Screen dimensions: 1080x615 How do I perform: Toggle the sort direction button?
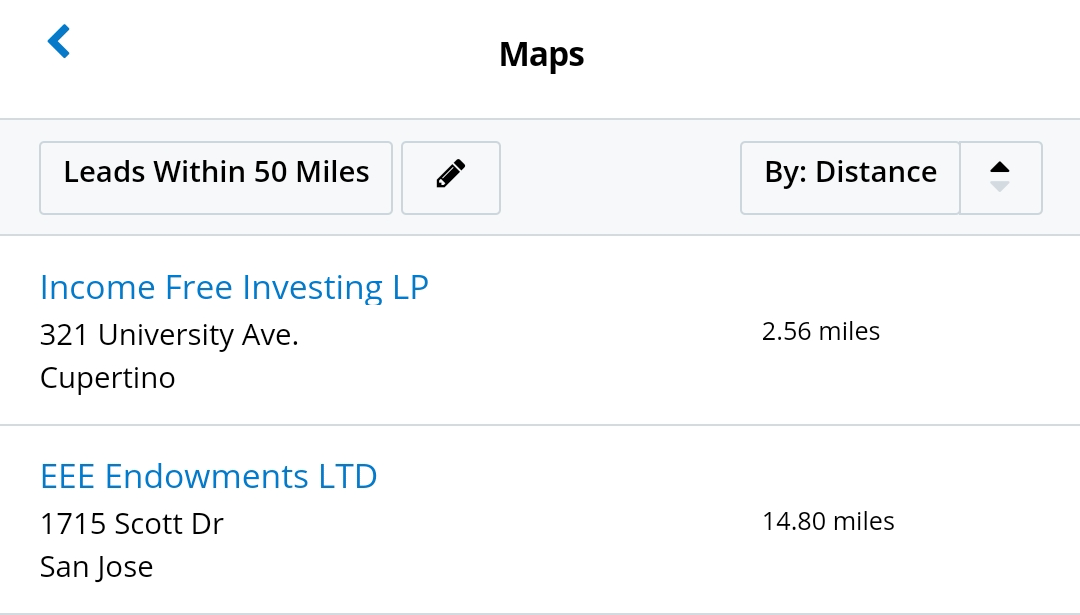point(1001,178)
